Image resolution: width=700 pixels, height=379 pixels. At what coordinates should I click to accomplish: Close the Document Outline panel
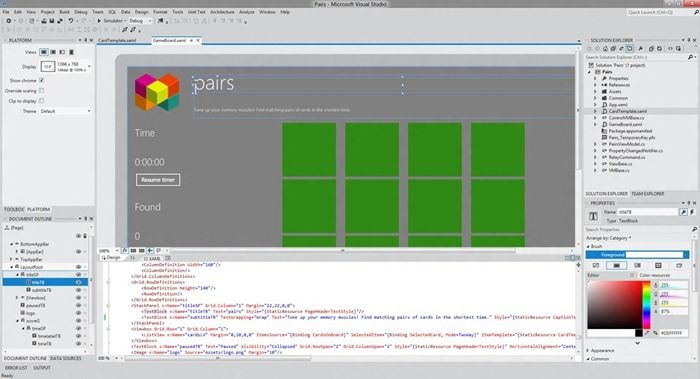tap(92, 219)
